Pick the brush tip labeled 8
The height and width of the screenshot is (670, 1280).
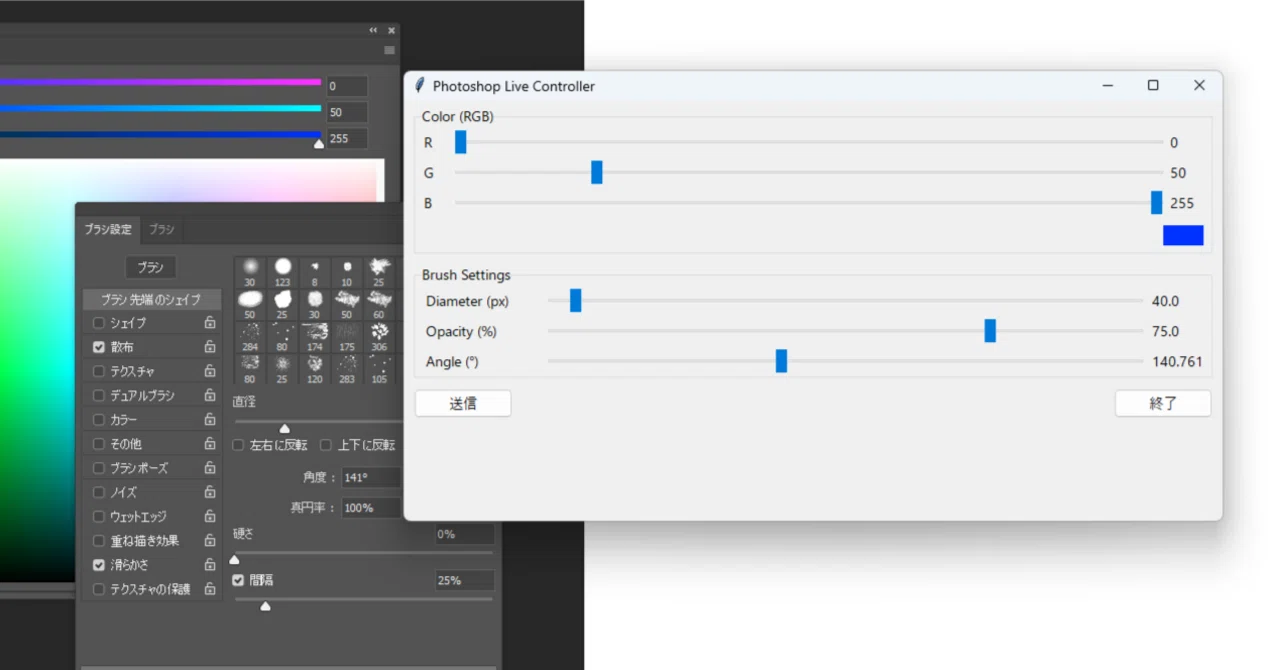314,272
